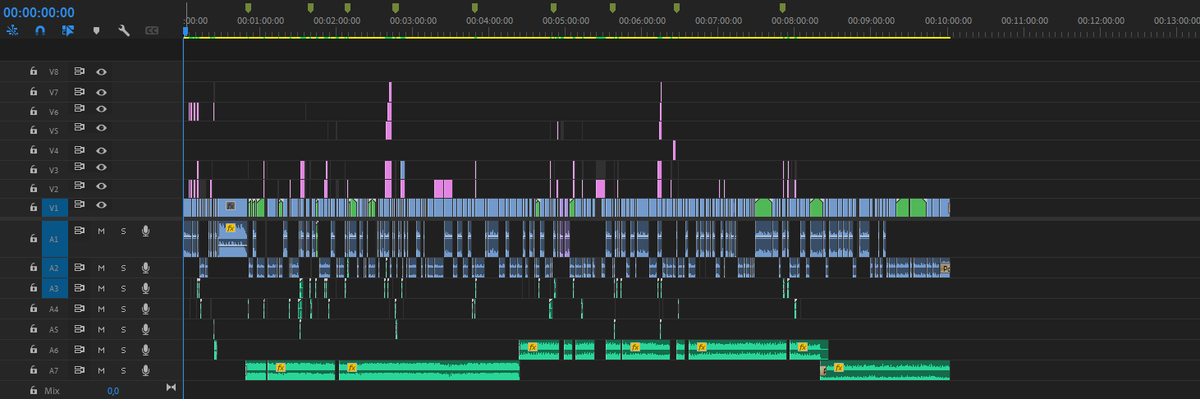Screen dimensions: 1200x399
Task: Hide video track V8 with eye icon
Action: [101, 72]
